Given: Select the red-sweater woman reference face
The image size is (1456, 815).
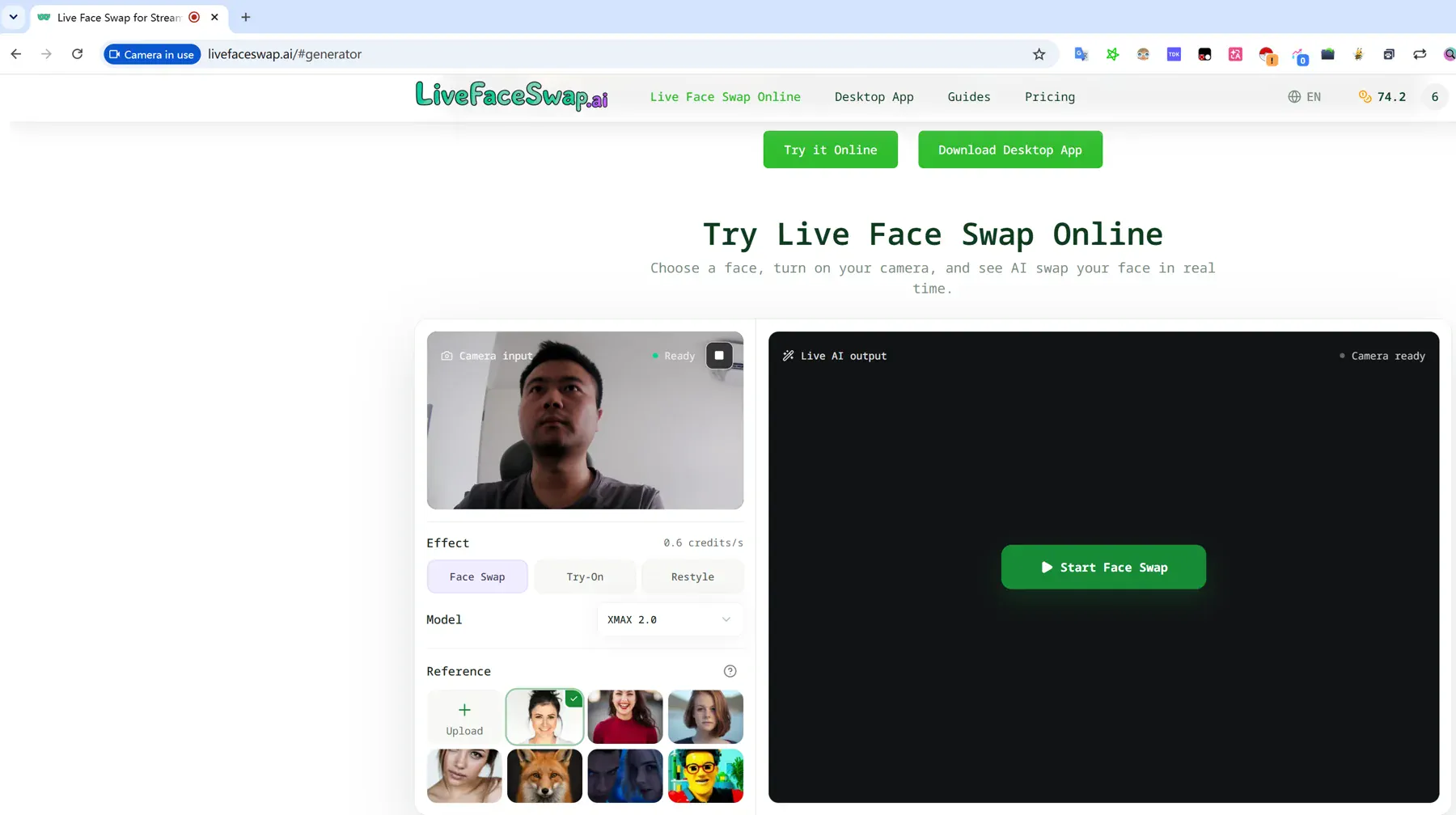Looking at the screenshot, I should point(625,717).
